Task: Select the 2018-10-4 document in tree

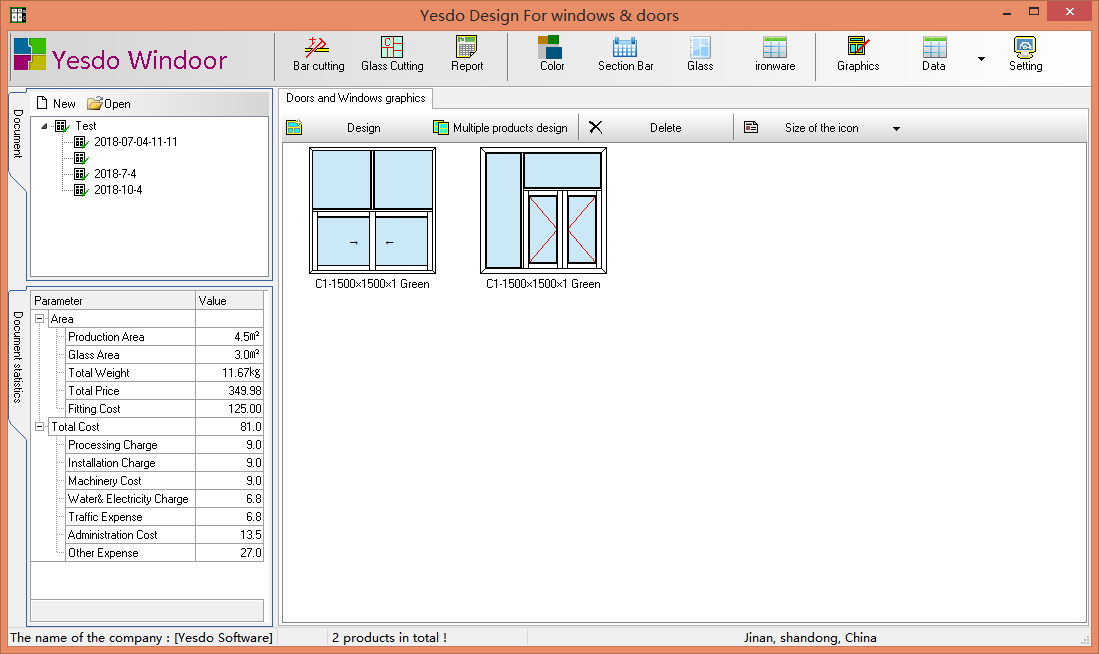Action: [x=118, y=190]
